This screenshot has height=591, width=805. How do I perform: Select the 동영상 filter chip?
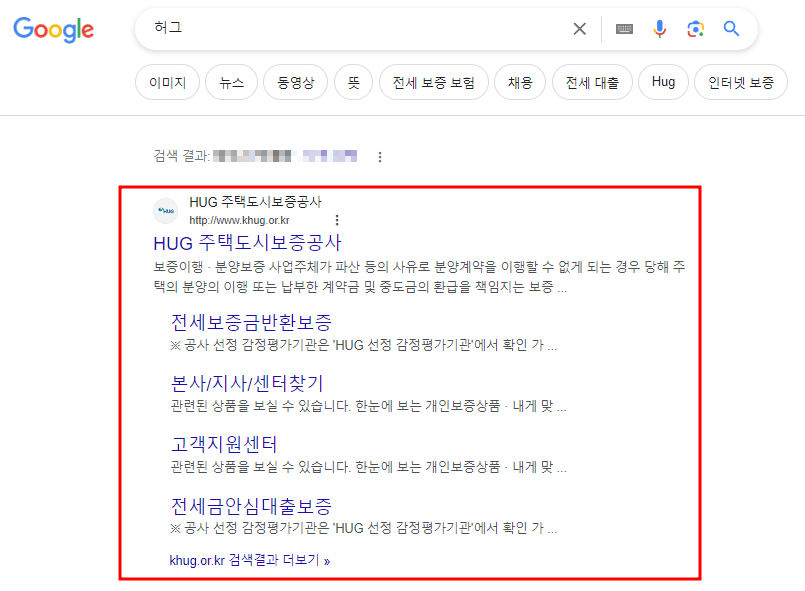coord(297,82)
